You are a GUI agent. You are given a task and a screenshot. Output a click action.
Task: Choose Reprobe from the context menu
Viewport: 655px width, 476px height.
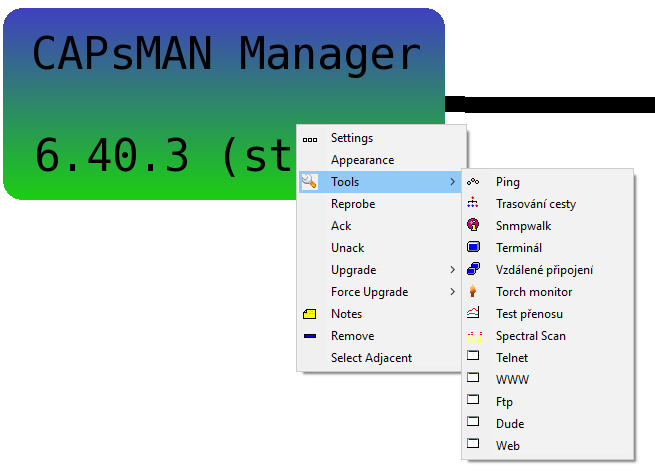coord(380,204)
